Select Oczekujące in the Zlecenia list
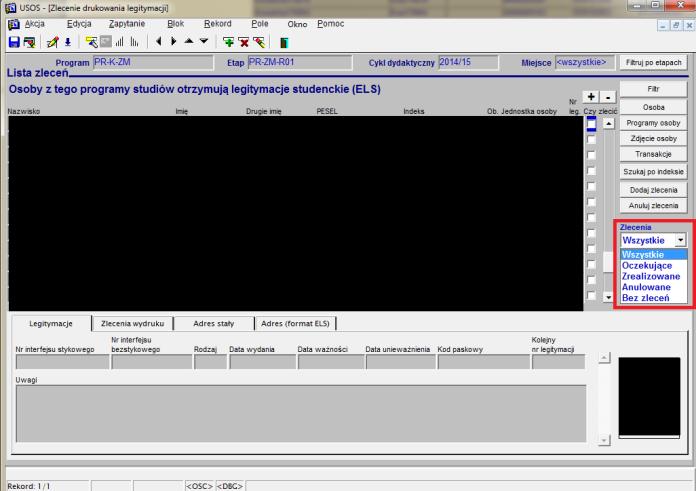This screenshot has height=491, width=696. coord(653,265)
